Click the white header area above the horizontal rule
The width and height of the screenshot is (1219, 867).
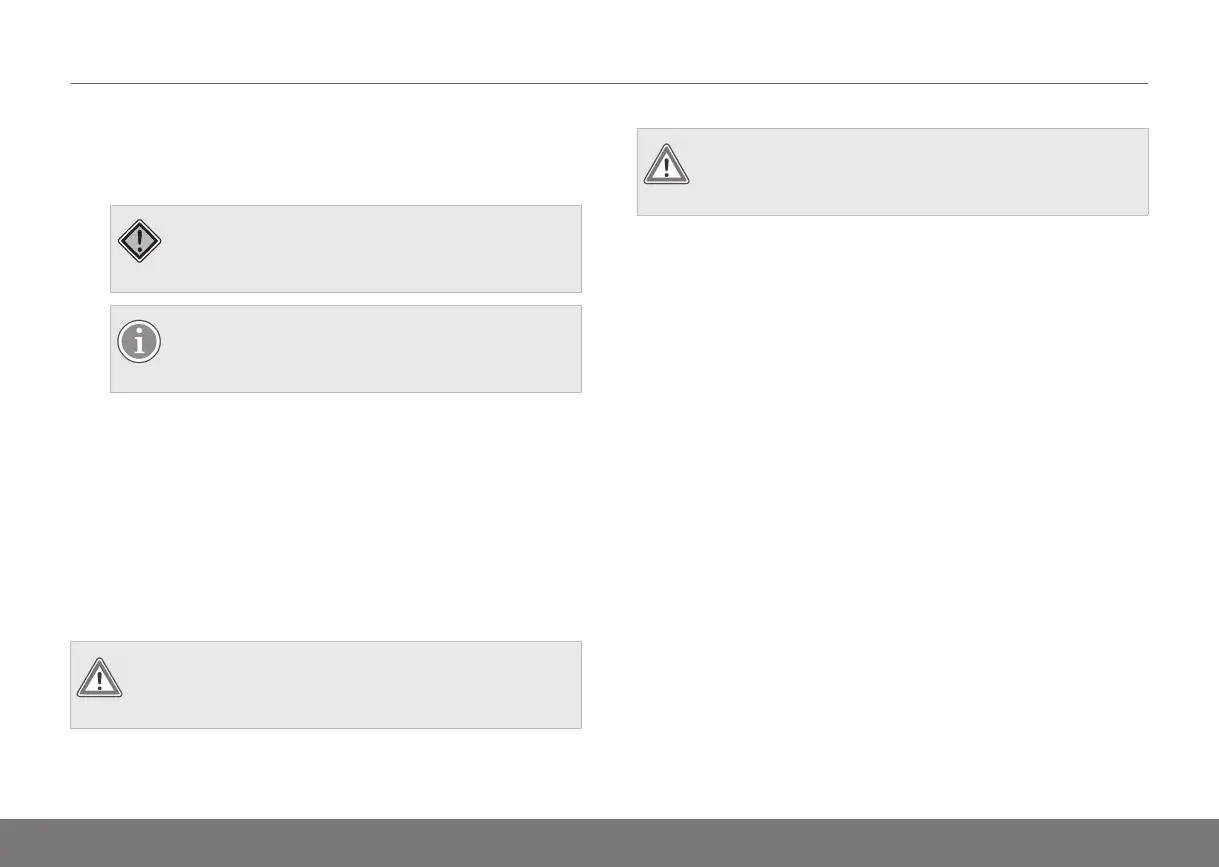click(x=609, y=42)
